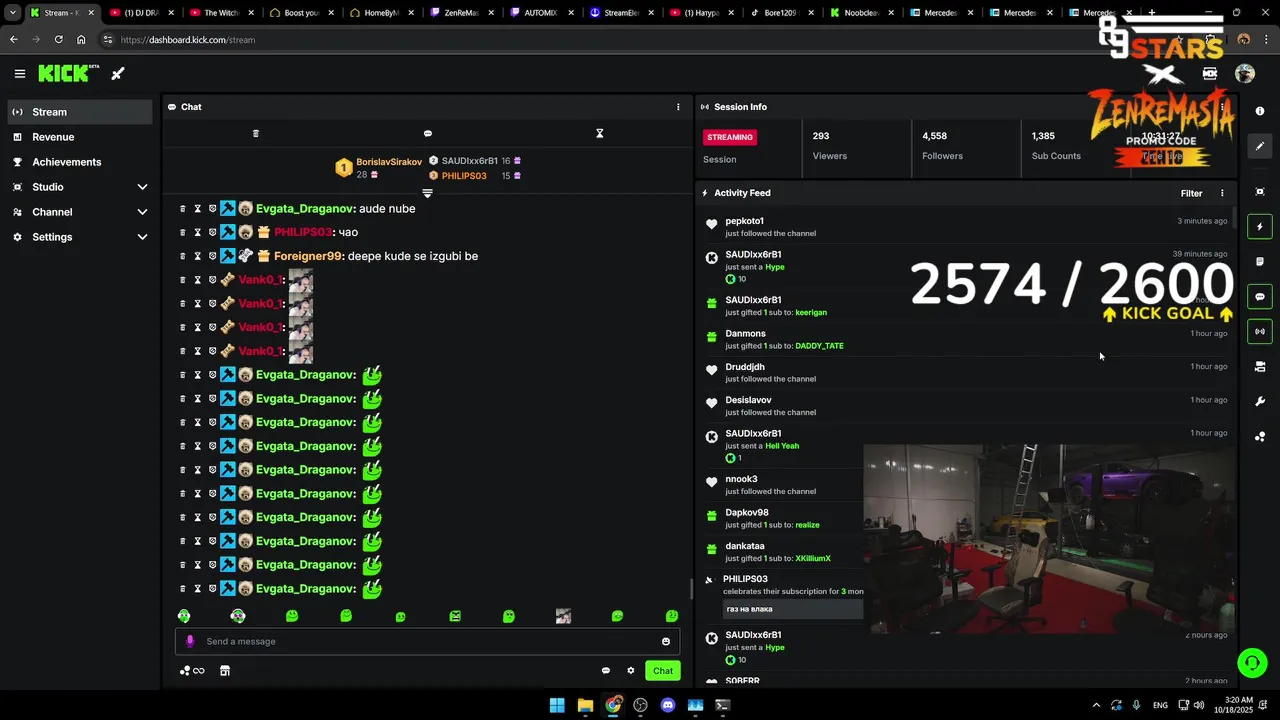This screenshot has height=720, width=1280.
Task: Open Windows Start menu
Action: (557, 705)
